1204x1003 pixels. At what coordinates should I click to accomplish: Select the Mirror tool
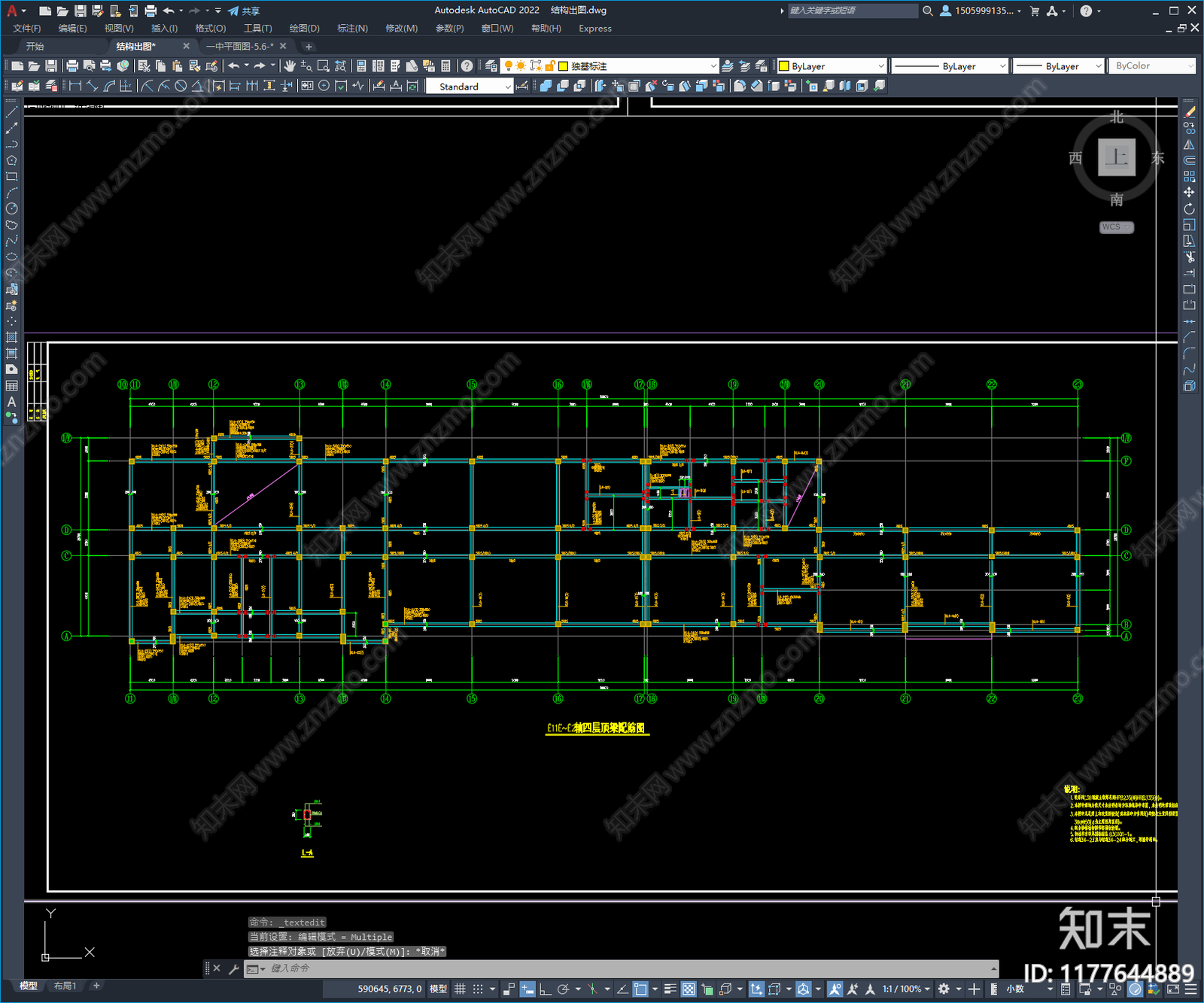click(1189, 144)
